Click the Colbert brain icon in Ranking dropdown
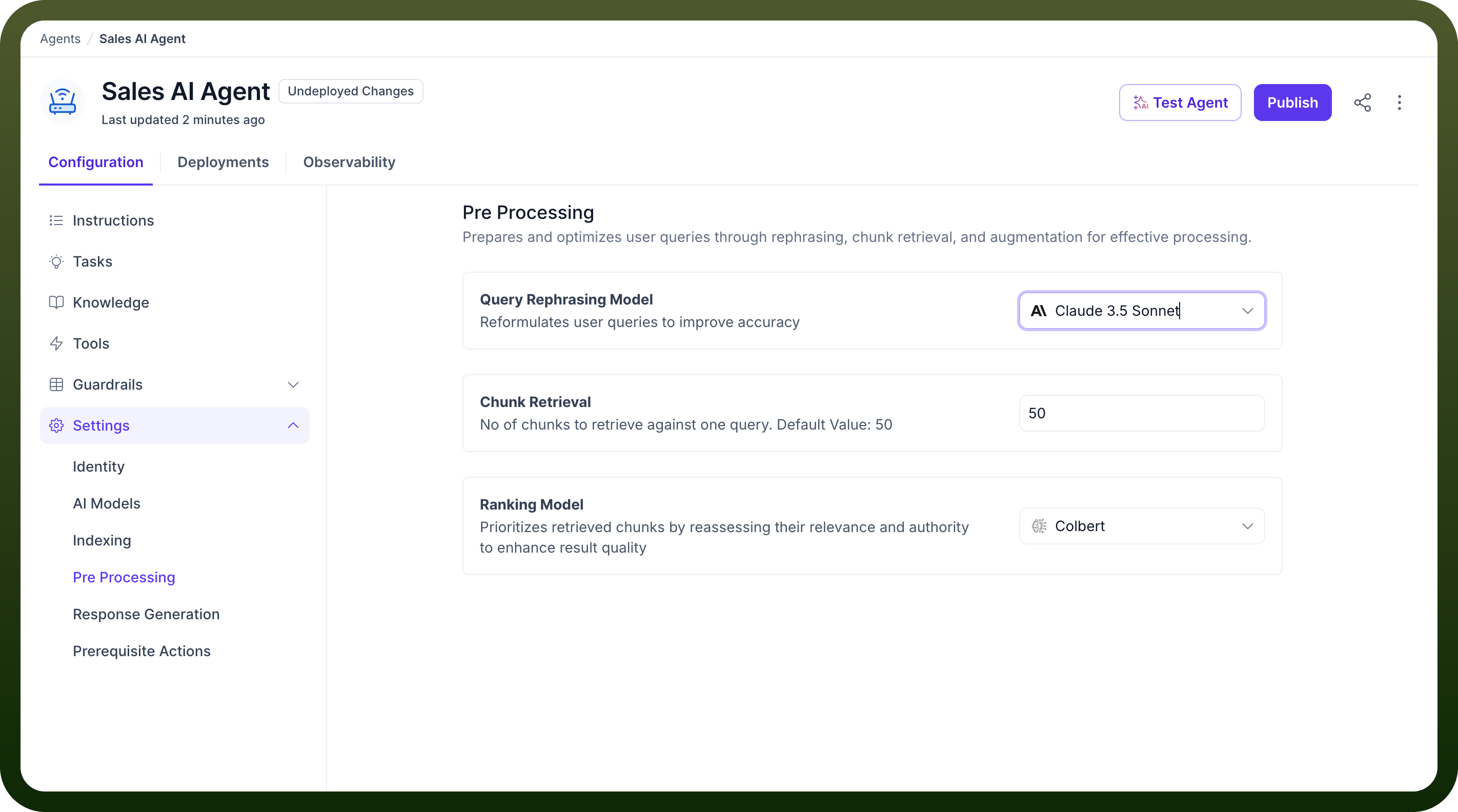Image resolution: width=1458 pixels, height=812 pixels. click(x=1039, y=526)
